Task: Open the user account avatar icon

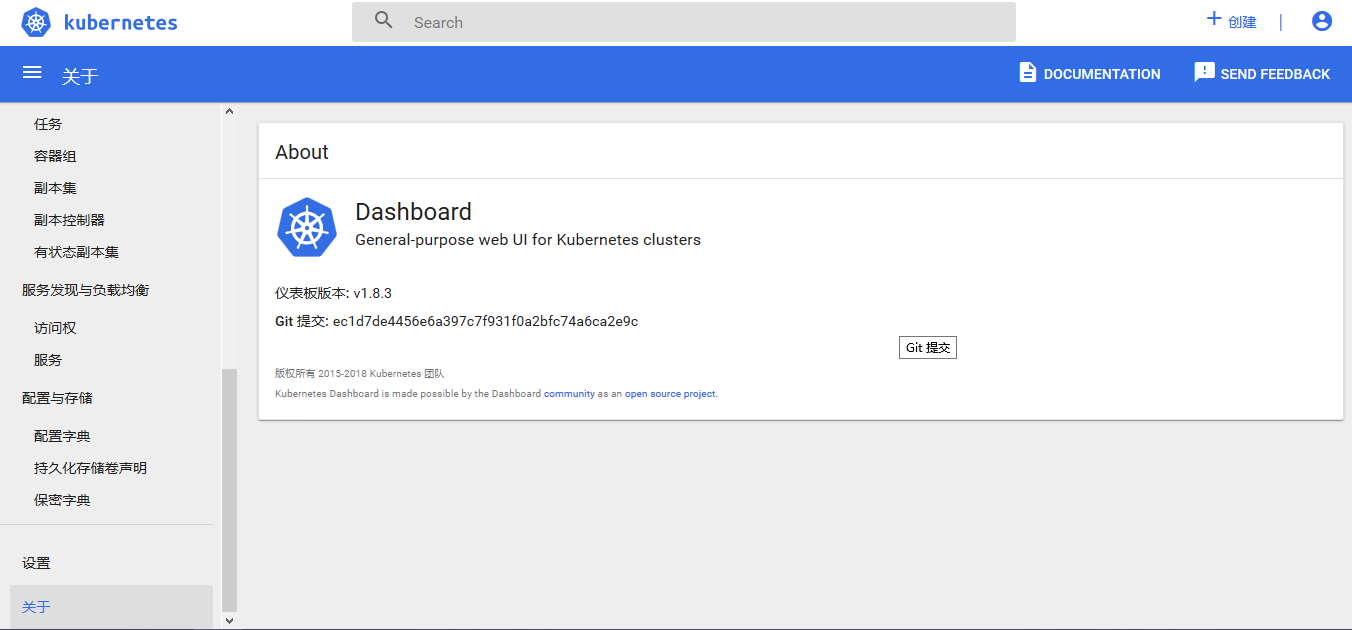Action: pyautogui.click(x=1322, y=21)
